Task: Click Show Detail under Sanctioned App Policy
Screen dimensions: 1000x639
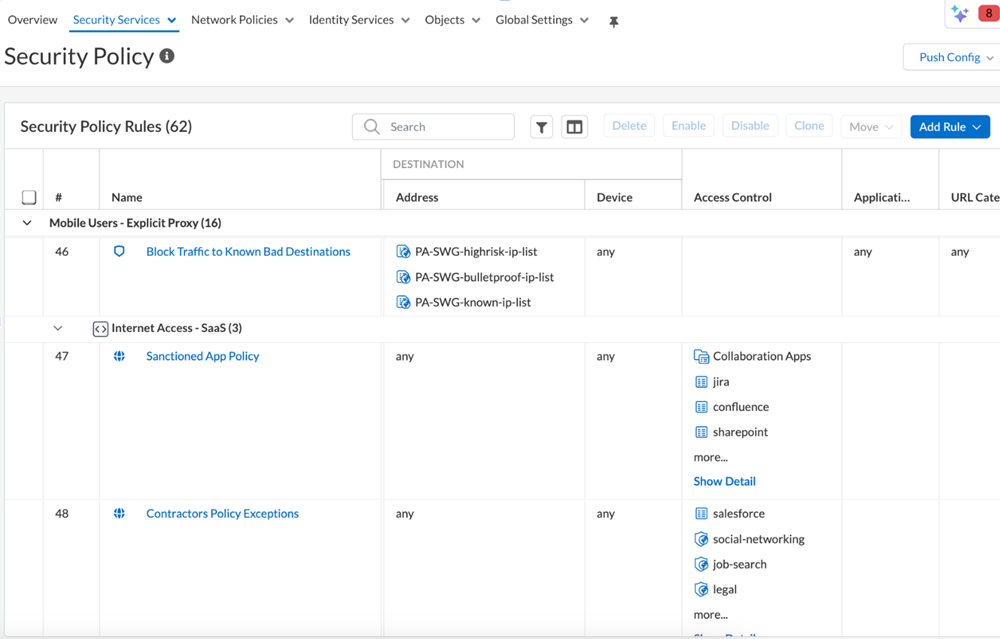Action: [x=724, y=481]
